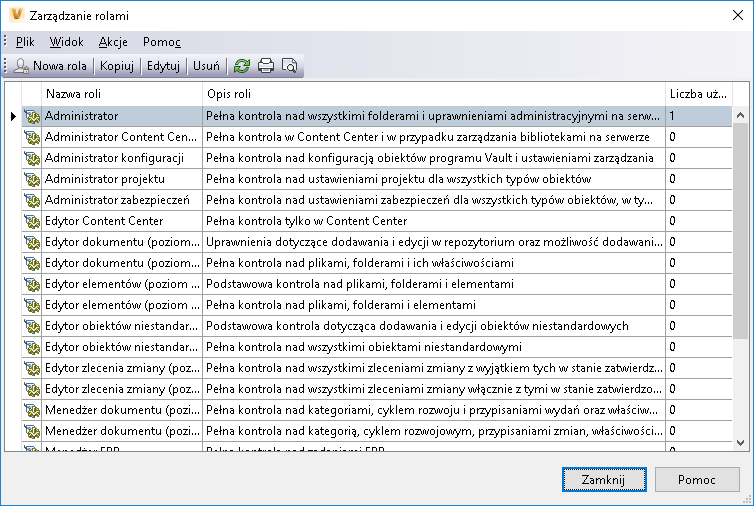Open the Widok menu
This screenshot has width=754, height=506.
point(66,42)
